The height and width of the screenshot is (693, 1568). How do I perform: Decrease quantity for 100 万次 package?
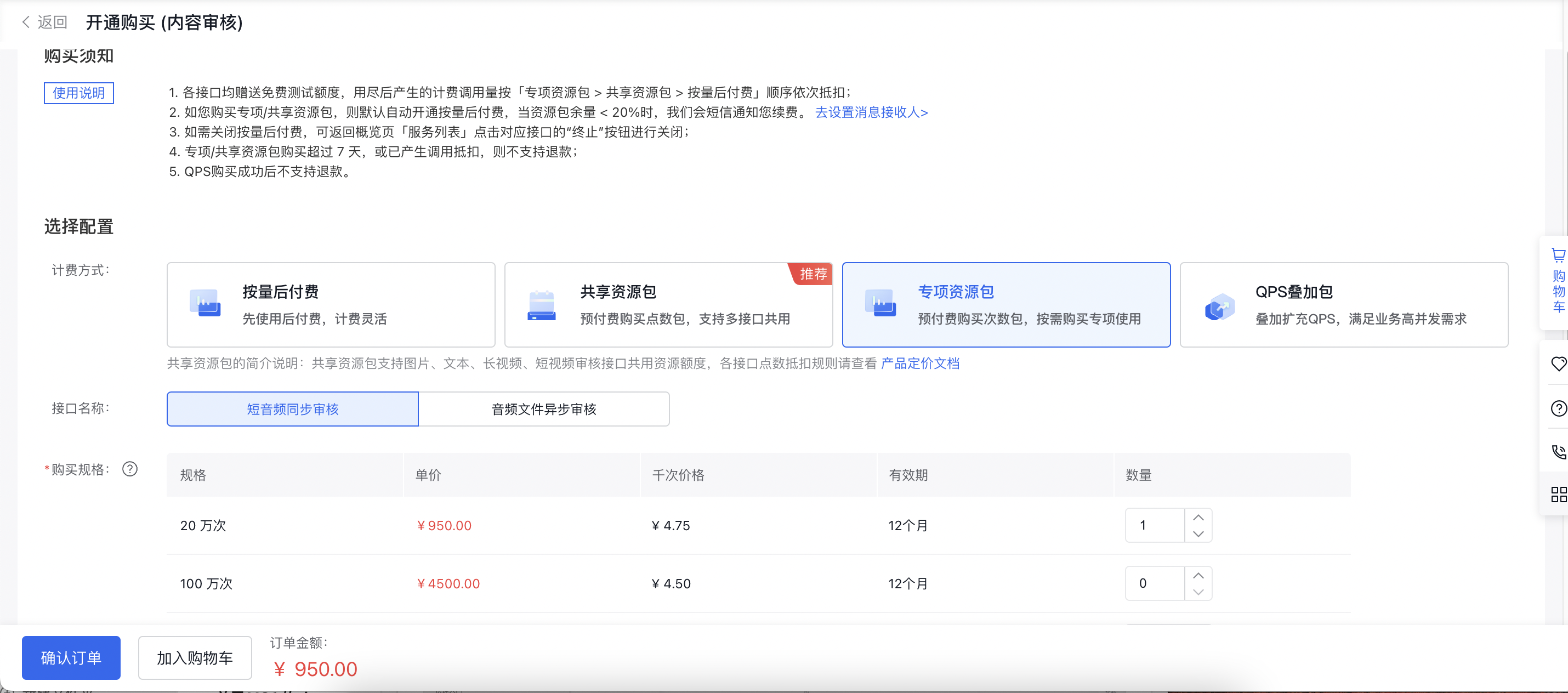tap(1198, 592)
